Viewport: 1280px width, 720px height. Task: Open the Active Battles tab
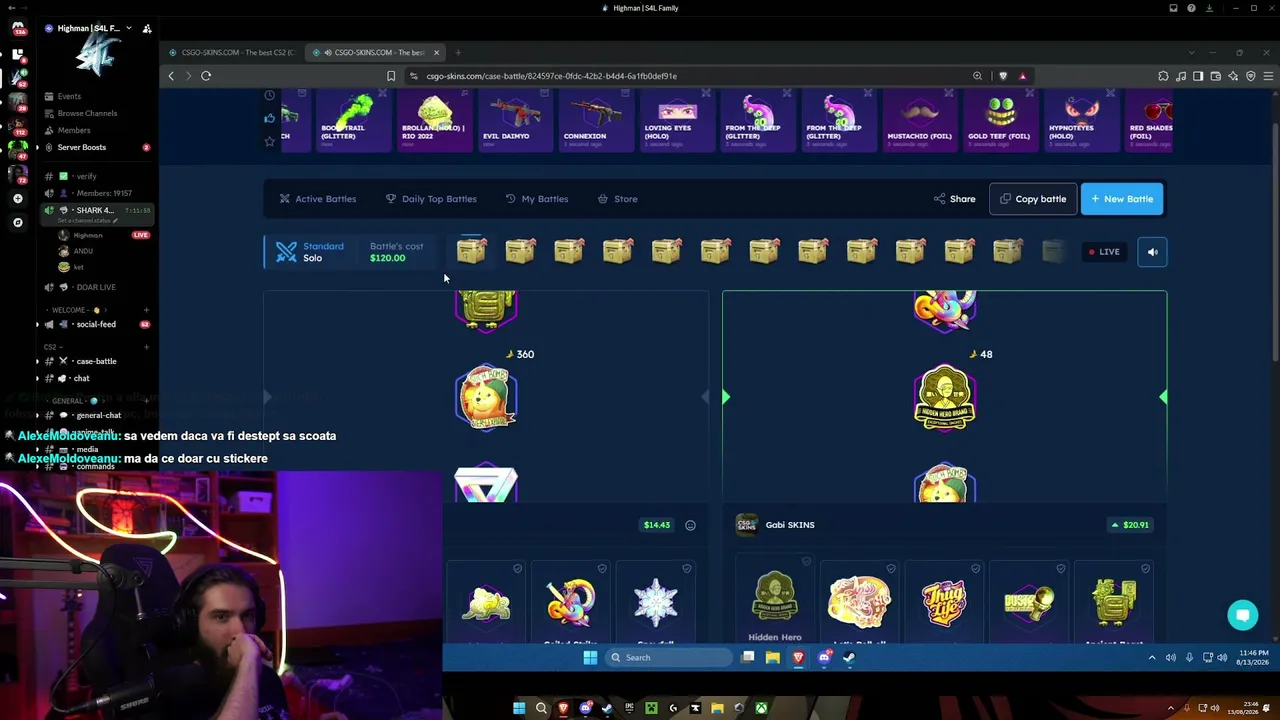[317, 199]
